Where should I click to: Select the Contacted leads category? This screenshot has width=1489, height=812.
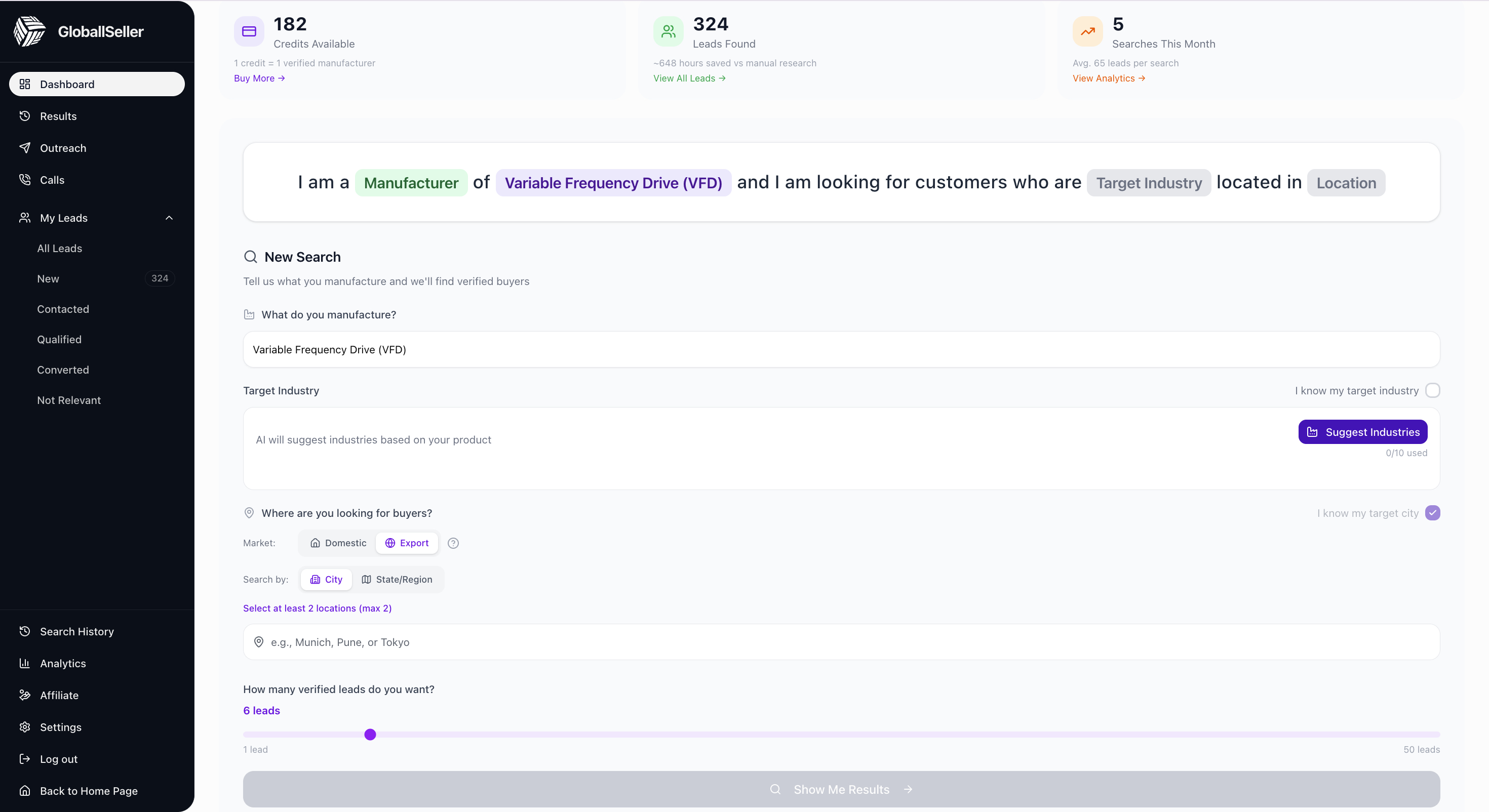(x=64, y=309)
